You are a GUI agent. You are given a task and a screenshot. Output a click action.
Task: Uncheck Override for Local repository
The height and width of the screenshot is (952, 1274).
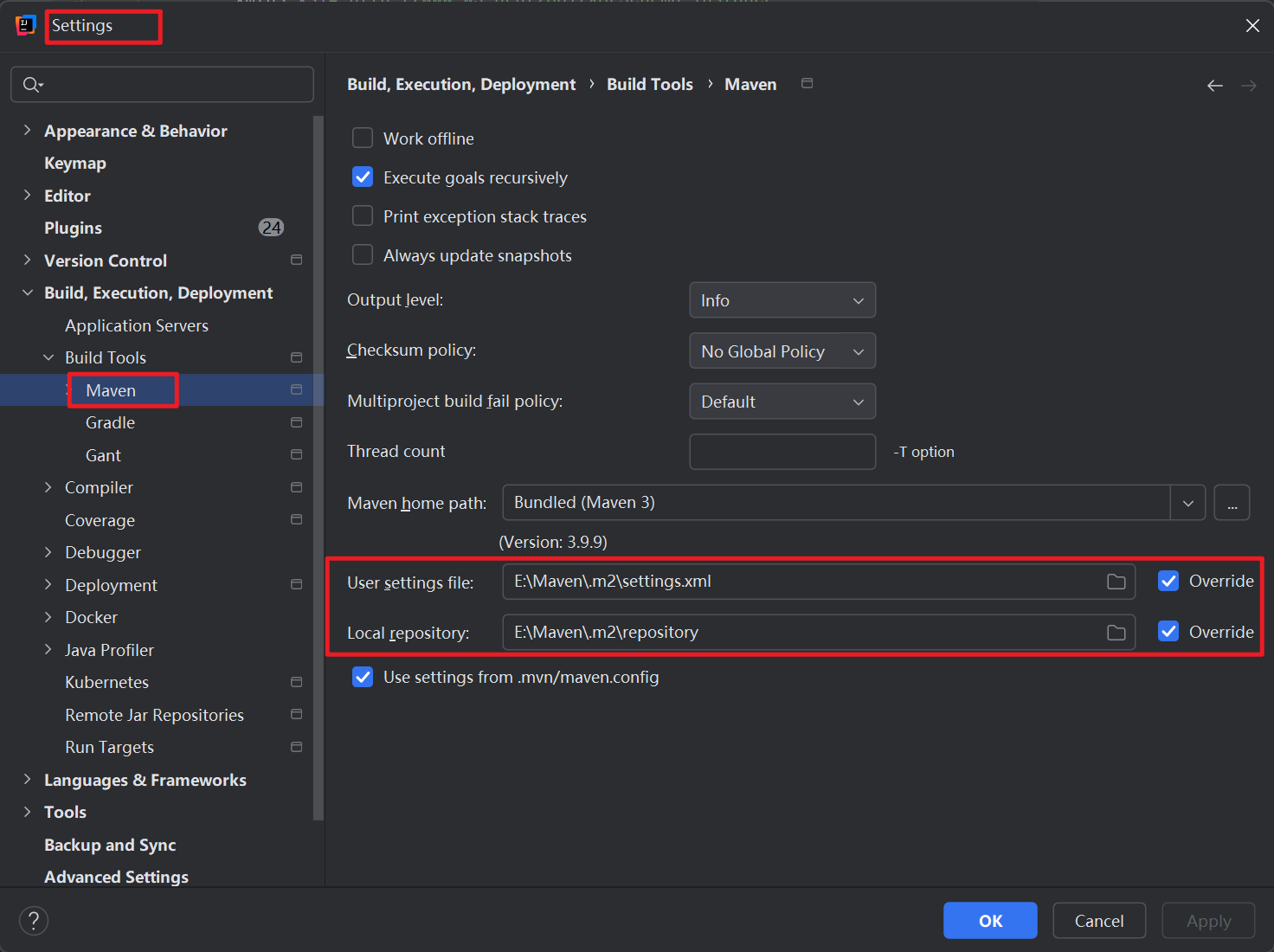(x=1168, y=632)
